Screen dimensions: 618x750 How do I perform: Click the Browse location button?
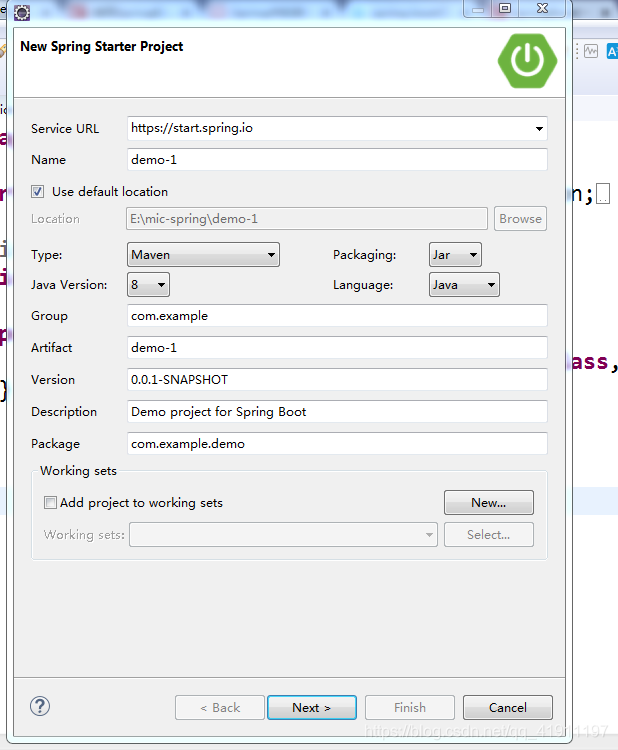tap(520, 219)
